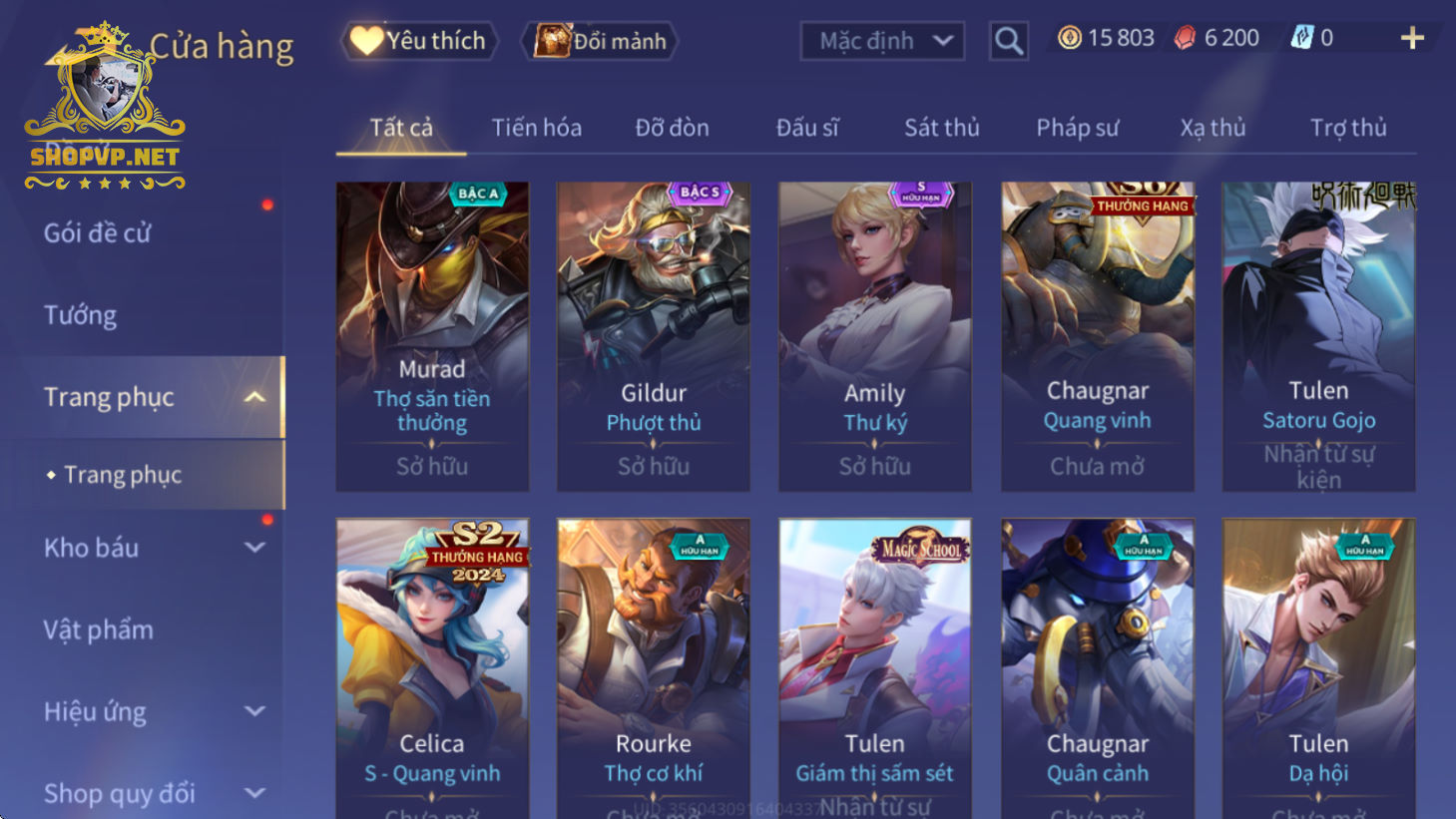Tap the plus icon to add currency
This screenshot has height=819, width=1456.
[1412, 38]
